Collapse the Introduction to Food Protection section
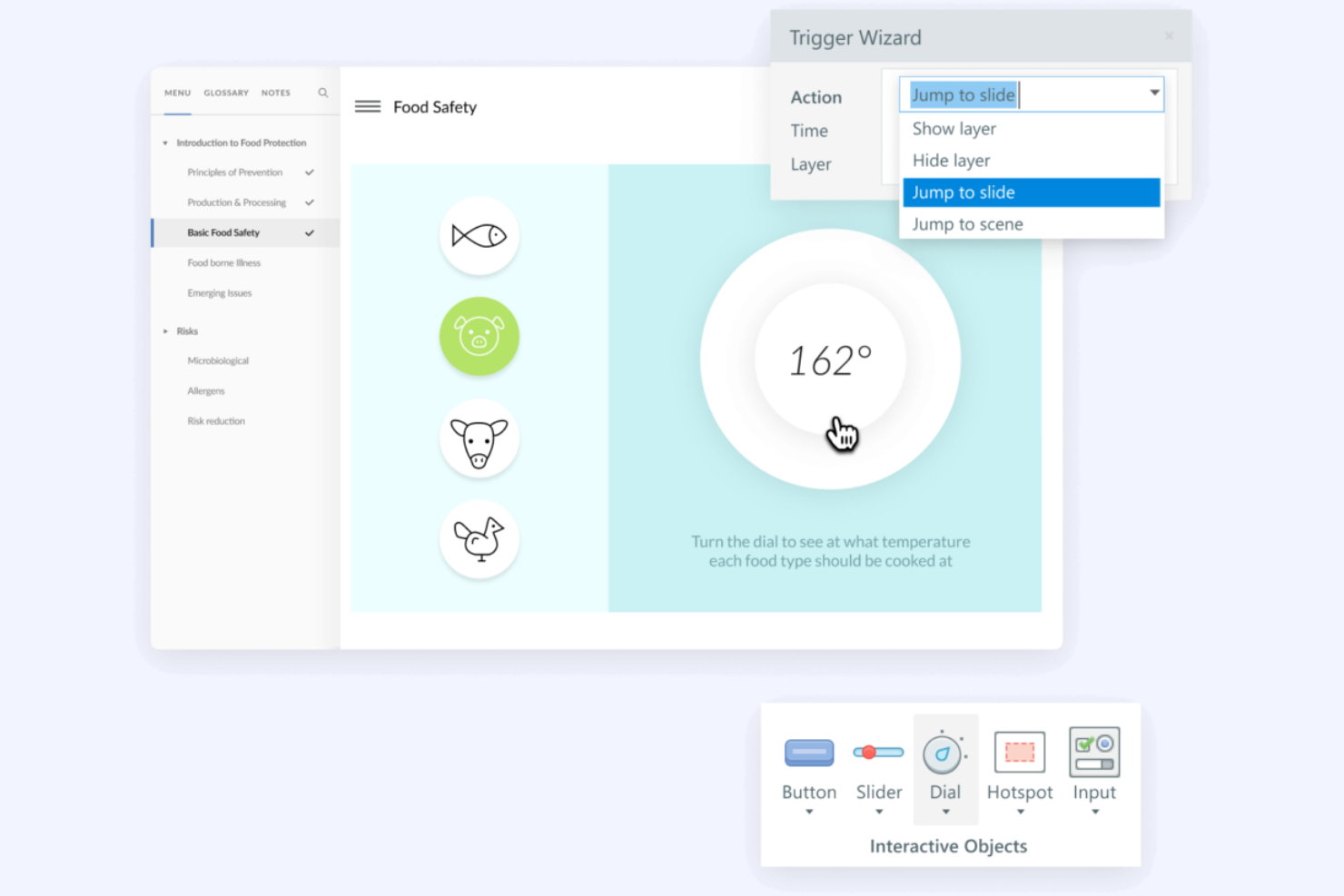Screen dimensions: 1344x896 pyautogui.click(x=165, y=143)
